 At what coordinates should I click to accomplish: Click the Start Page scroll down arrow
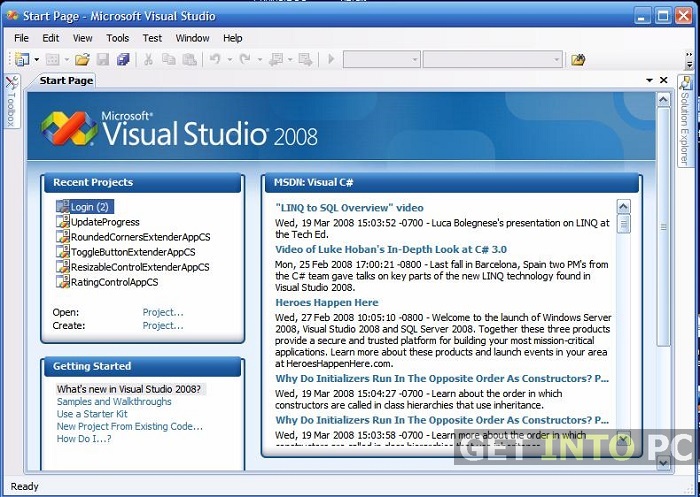[663, 463]
